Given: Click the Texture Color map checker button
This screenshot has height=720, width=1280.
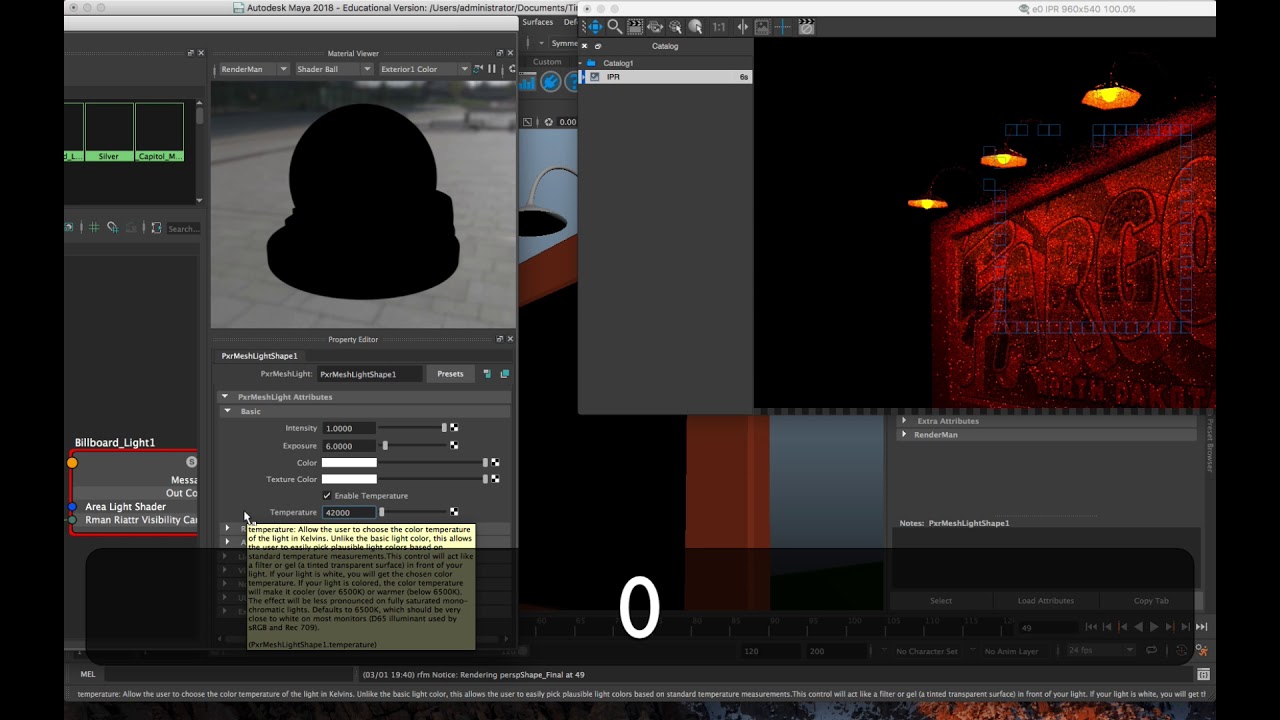Looking at the screenshot, I should click(495, 479).
